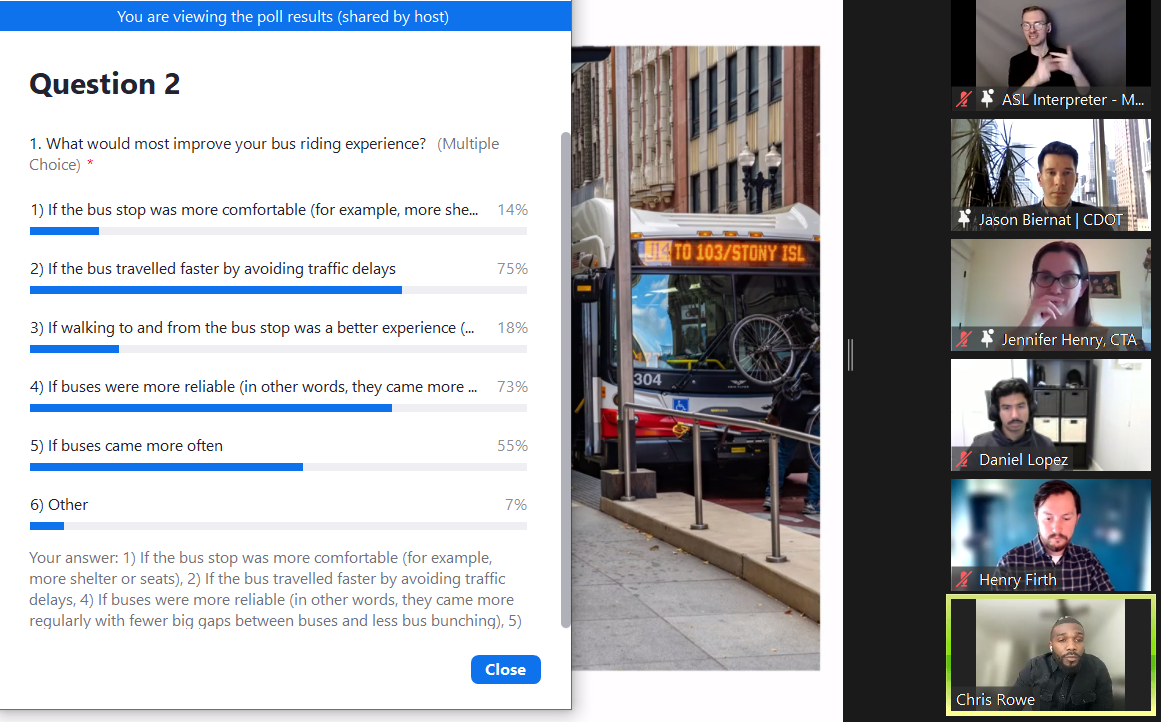
Task: Select Daniel Lopez's video thumbnail
Action: click(1051, 415)
